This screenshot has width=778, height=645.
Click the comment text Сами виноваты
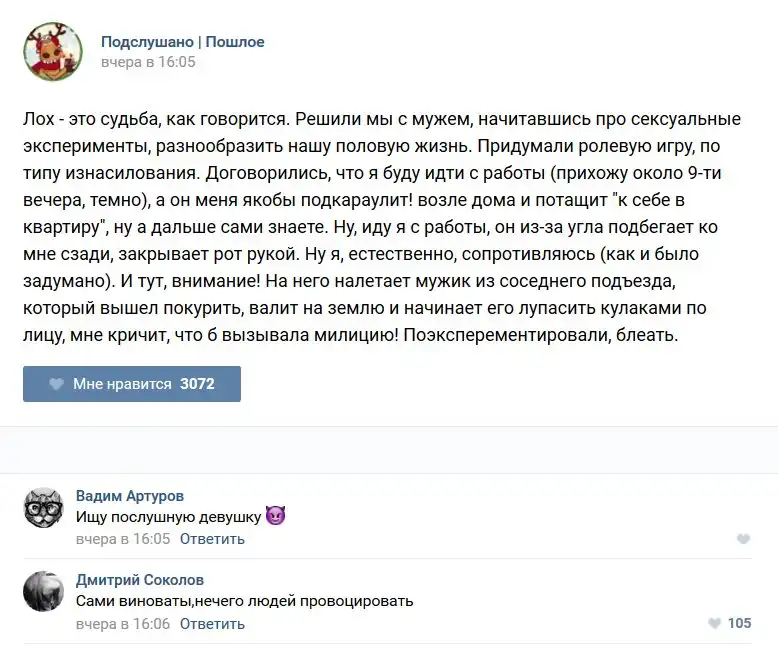pos(245,601)
